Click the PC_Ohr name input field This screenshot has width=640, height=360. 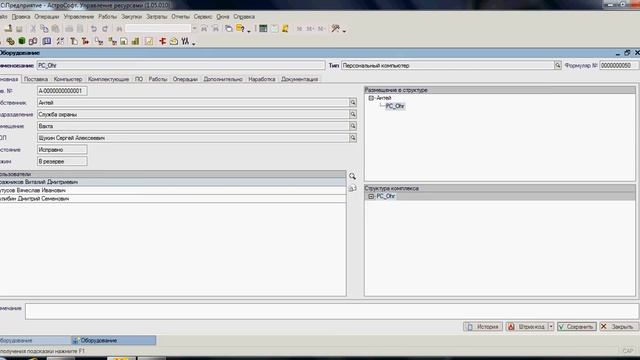coord(181,65)
